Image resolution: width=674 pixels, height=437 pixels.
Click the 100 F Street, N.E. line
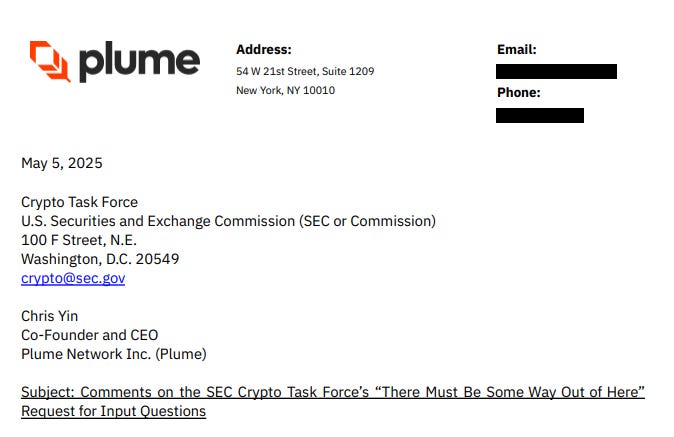click(79, 240)
